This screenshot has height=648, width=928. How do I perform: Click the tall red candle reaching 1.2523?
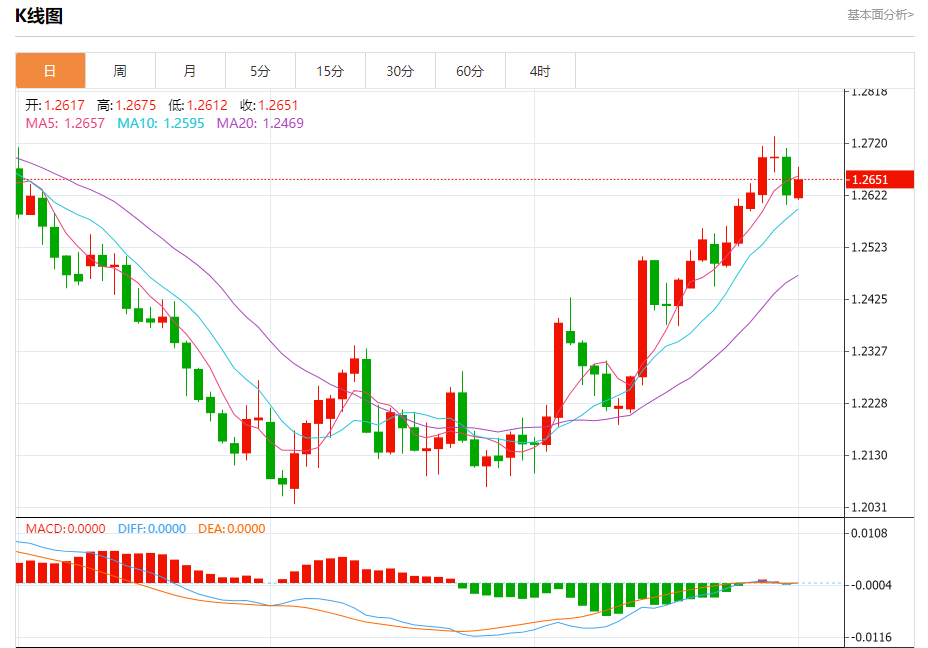[642, 318]
